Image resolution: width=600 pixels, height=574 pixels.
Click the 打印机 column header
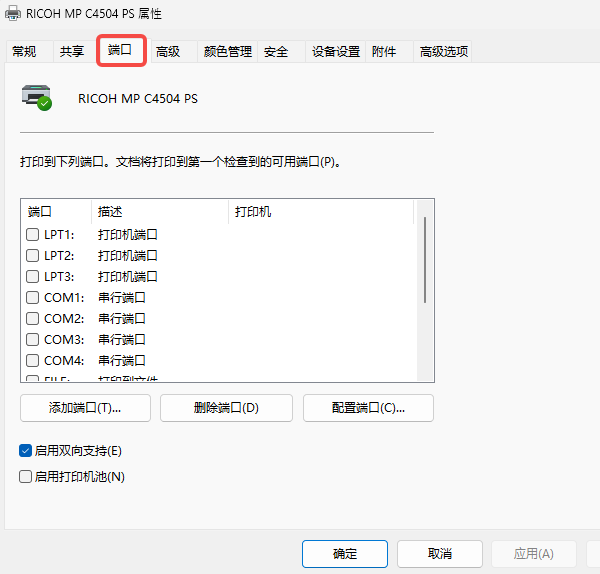click(321, 212)
